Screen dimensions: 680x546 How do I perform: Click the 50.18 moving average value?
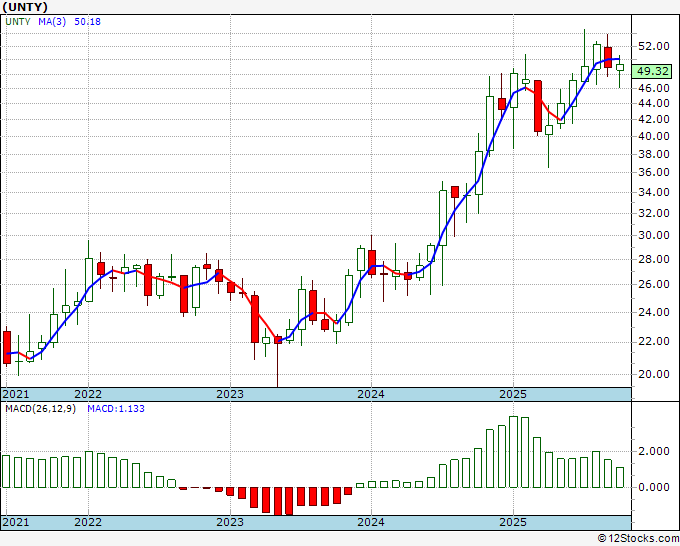(86, 21)
